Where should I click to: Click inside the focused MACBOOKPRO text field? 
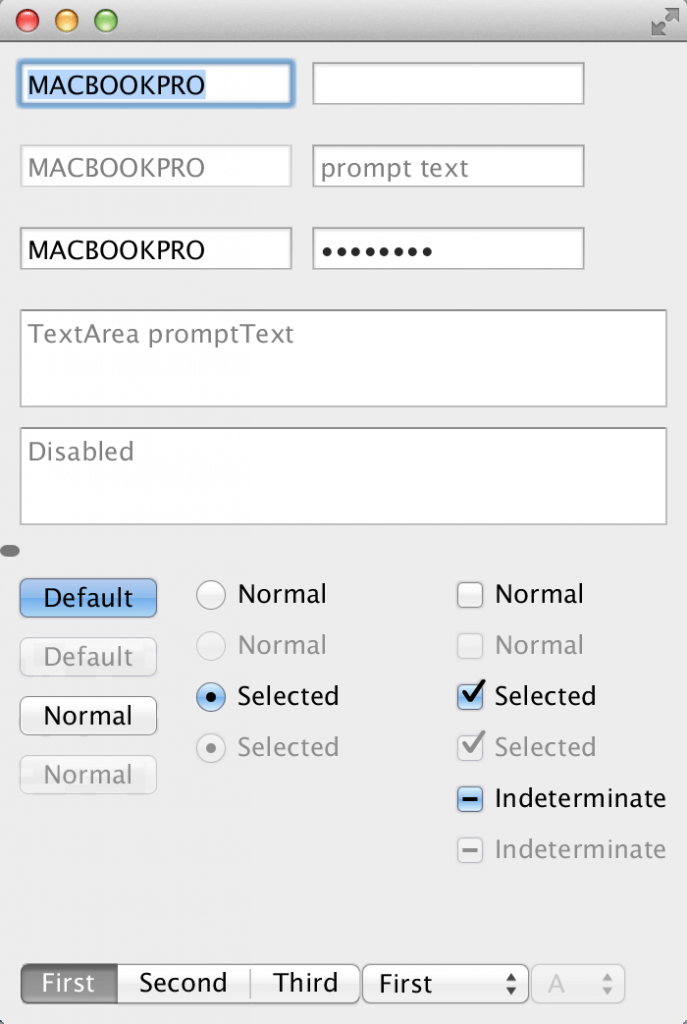155,83
